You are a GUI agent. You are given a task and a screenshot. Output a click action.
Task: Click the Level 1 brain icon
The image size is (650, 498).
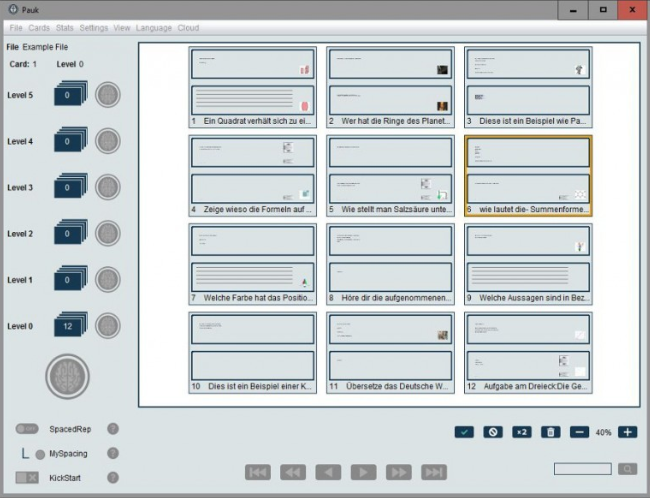pos(108,279)
